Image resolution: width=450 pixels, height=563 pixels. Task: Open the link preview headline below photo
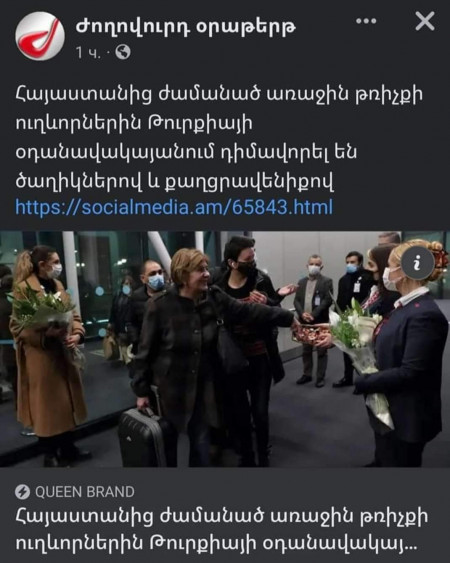click(x=222, y=530)
